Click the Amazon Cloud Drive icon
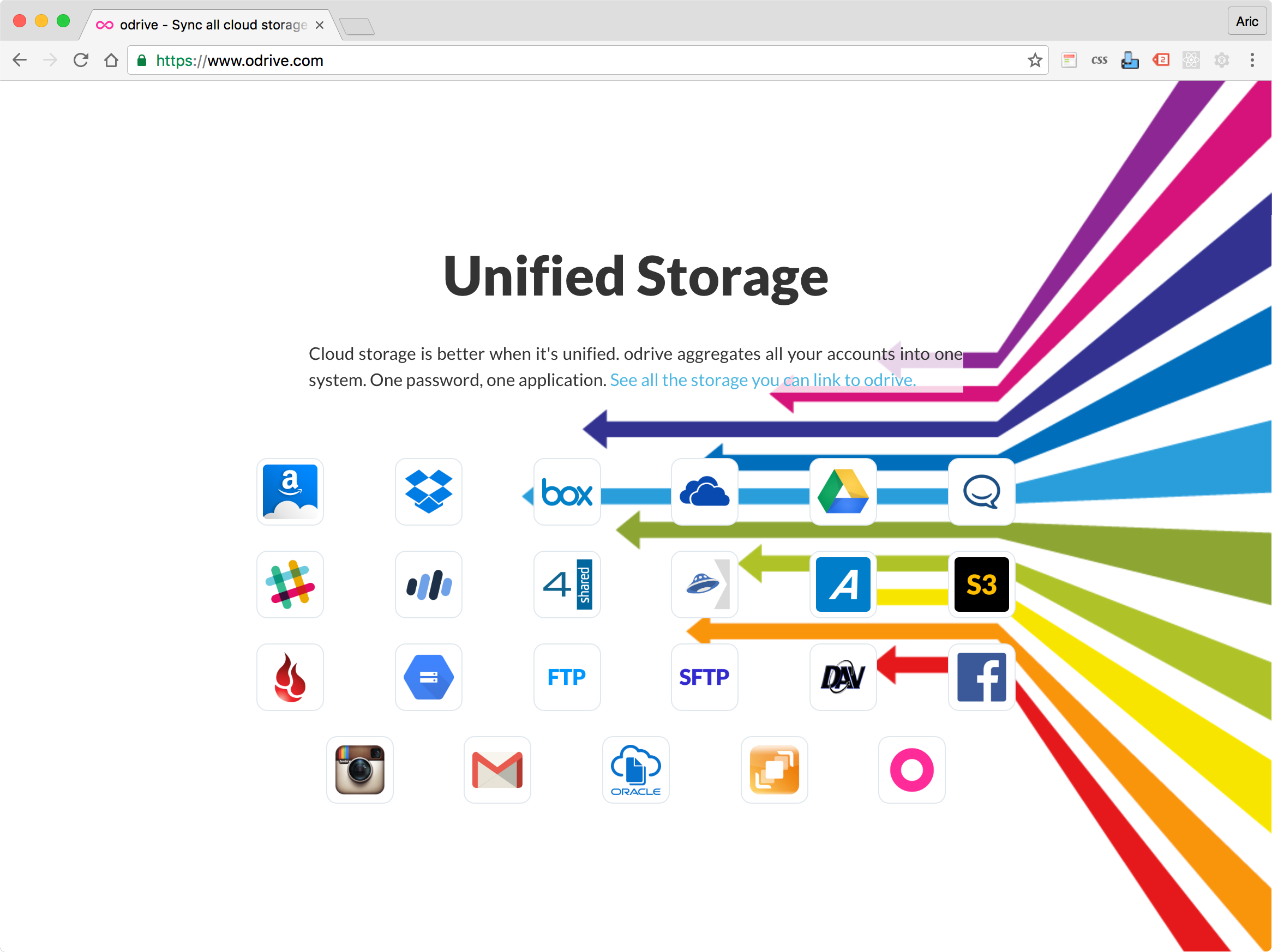Image resolution: width=1272 pixels, height=952 pixels. pyautogui.click(x=290, y=491)
